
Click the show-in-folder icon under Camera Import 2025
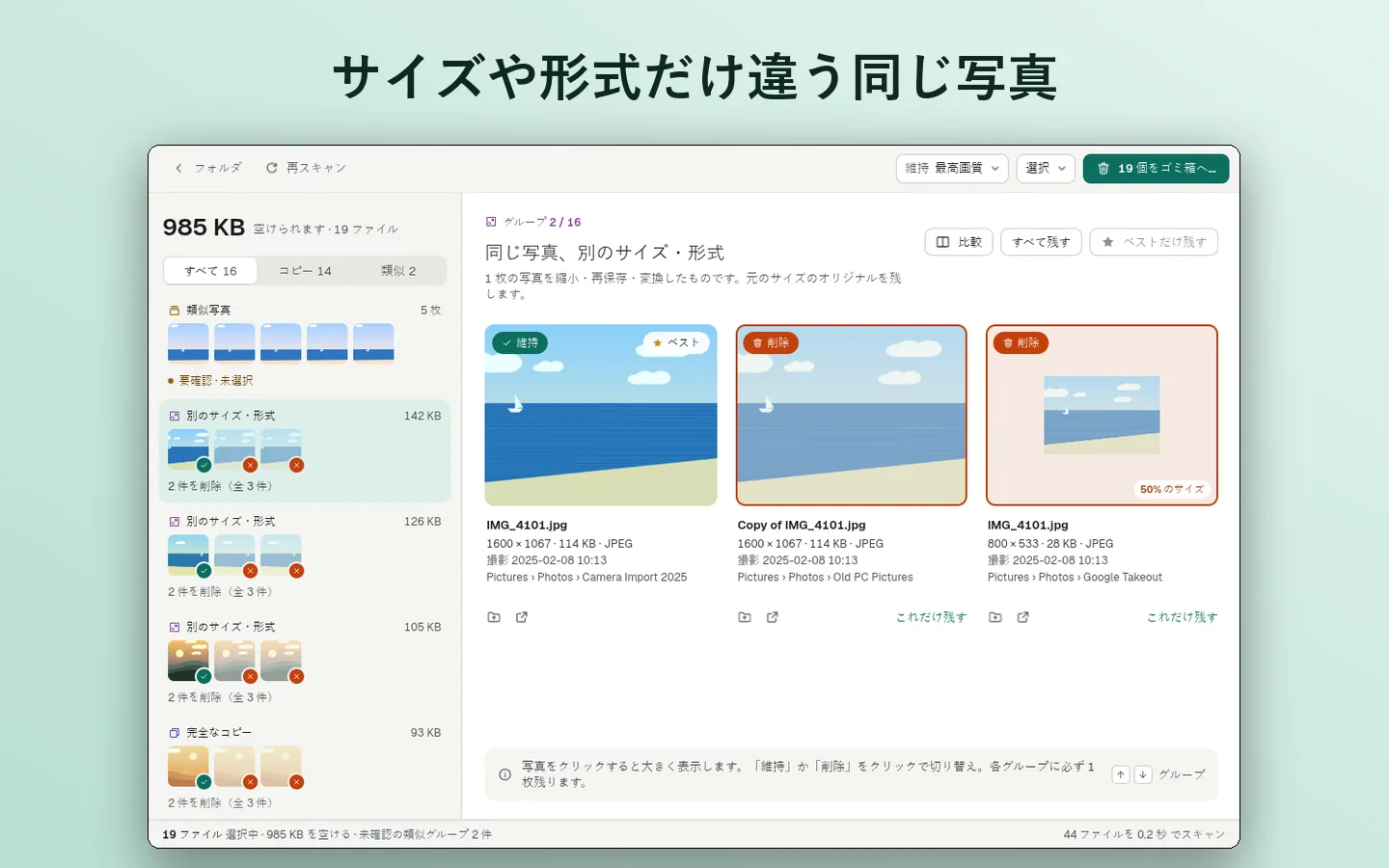coord(494,617)
